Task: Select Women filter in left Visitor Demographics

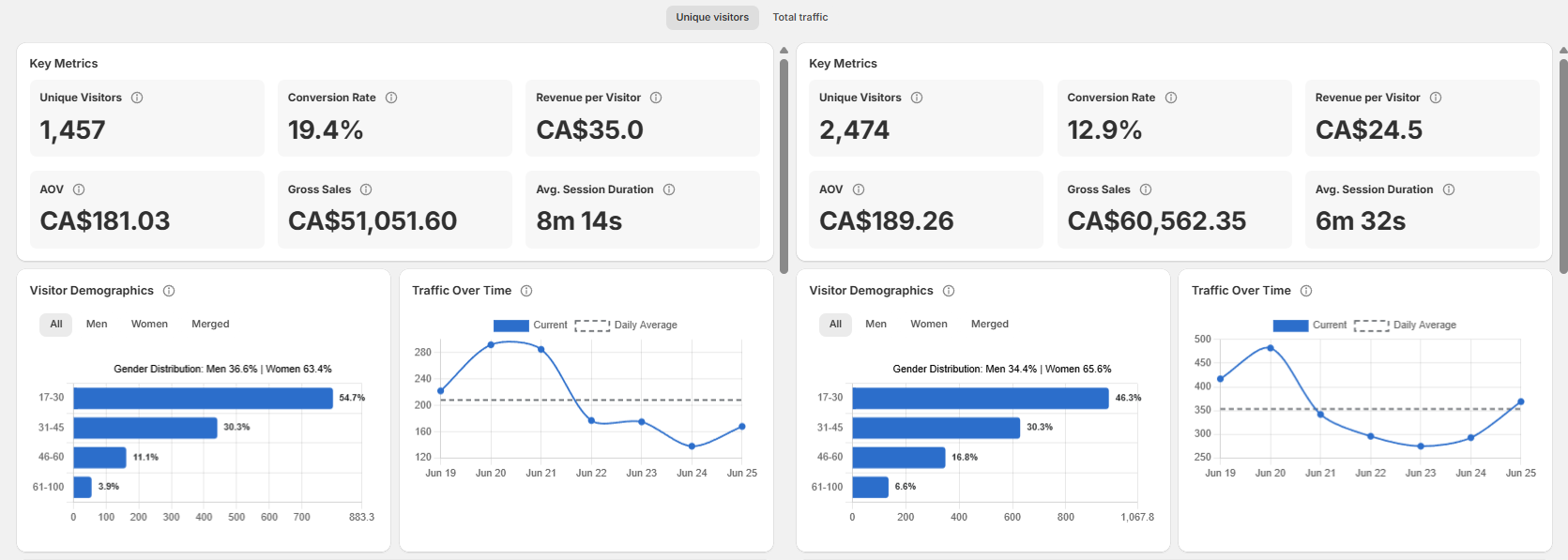Action: point(149,325)
